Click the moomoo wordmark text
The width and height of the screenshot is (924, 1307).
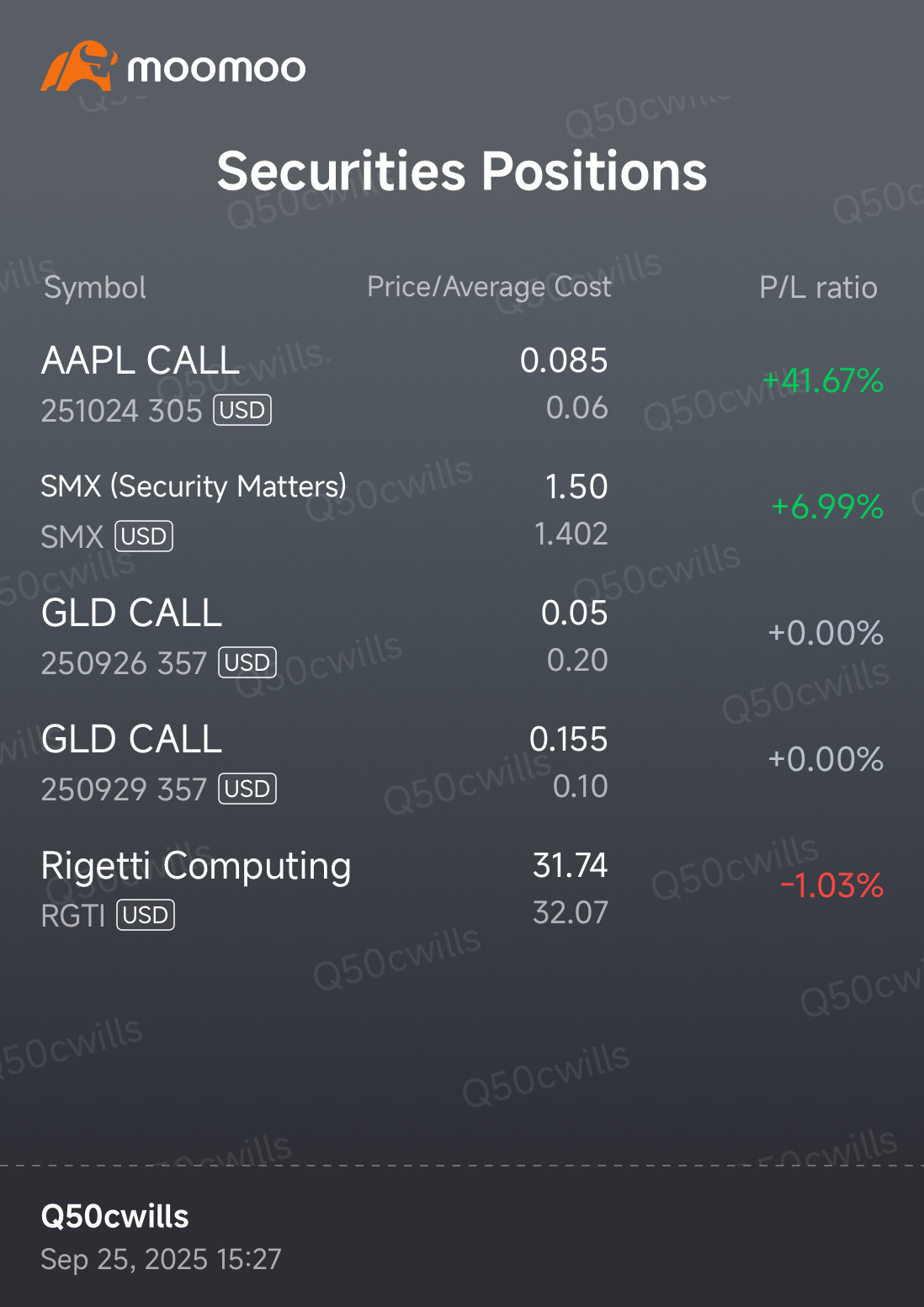(x=216, y=69)
